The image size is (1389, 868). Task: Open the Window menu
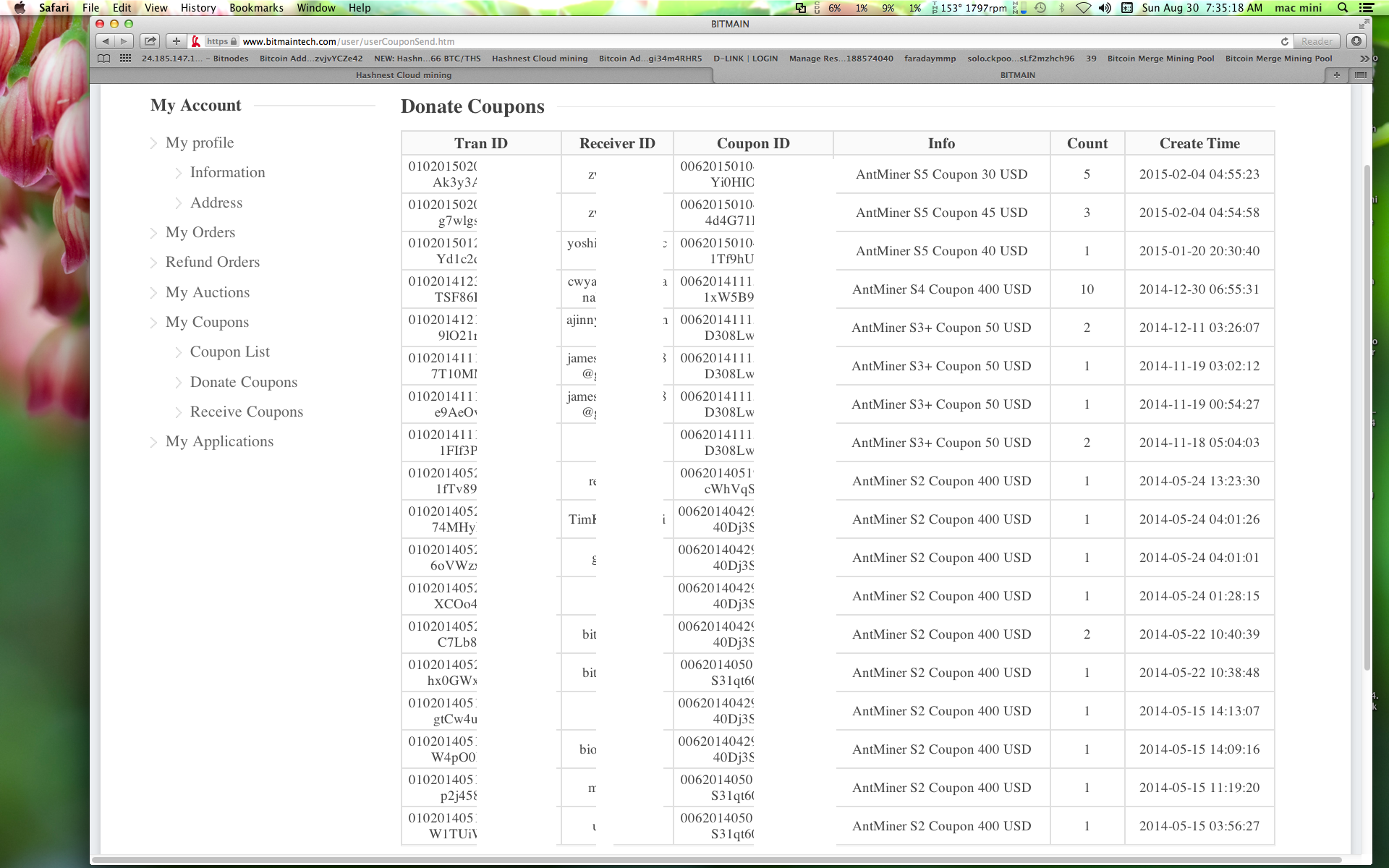316,8
